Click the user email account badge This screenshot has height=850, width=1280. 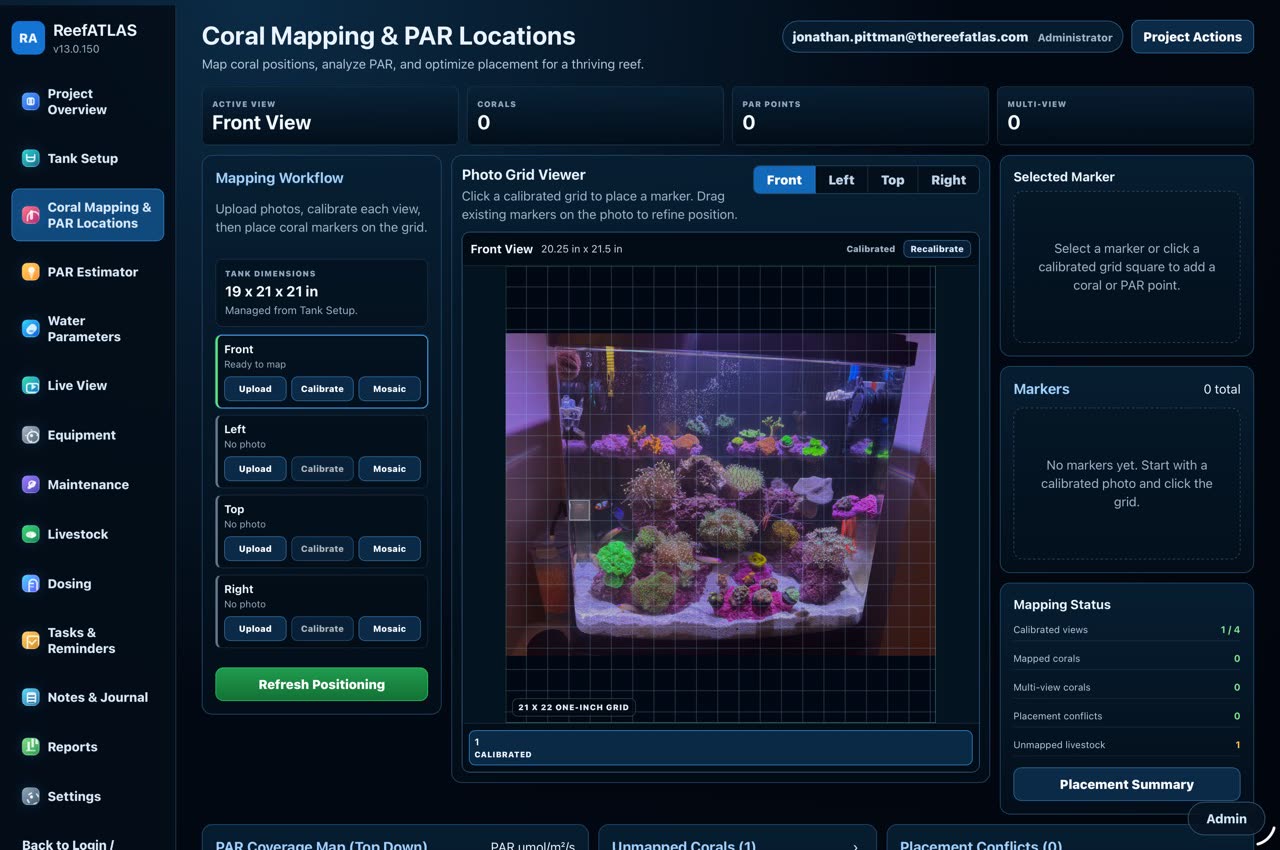pyautogui.click(x=952, y=37)
